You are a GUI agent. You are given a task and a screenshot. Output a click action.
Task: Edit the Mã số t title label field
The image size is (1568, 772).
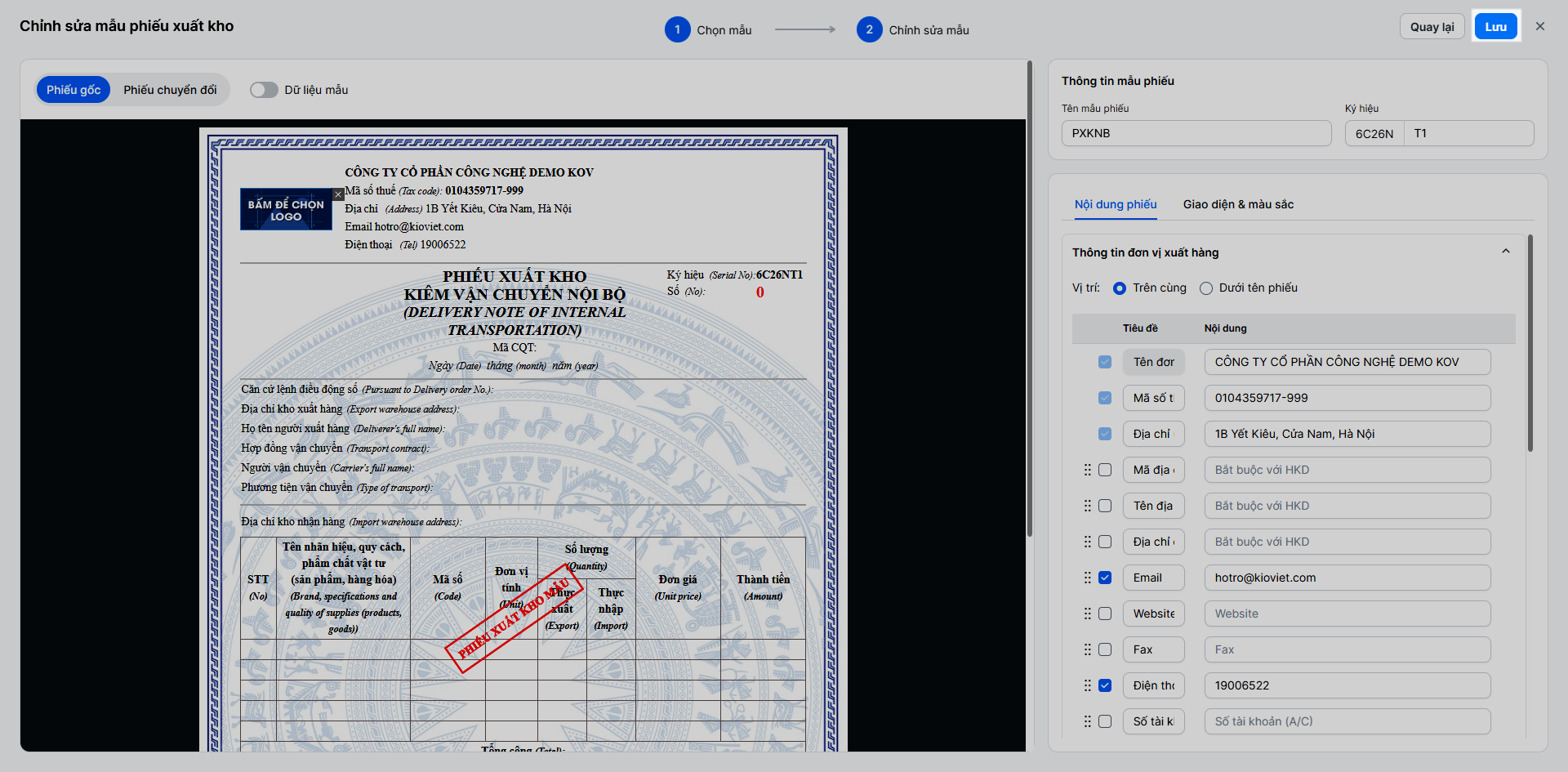pyautogui.click(x=1153, y=398)
